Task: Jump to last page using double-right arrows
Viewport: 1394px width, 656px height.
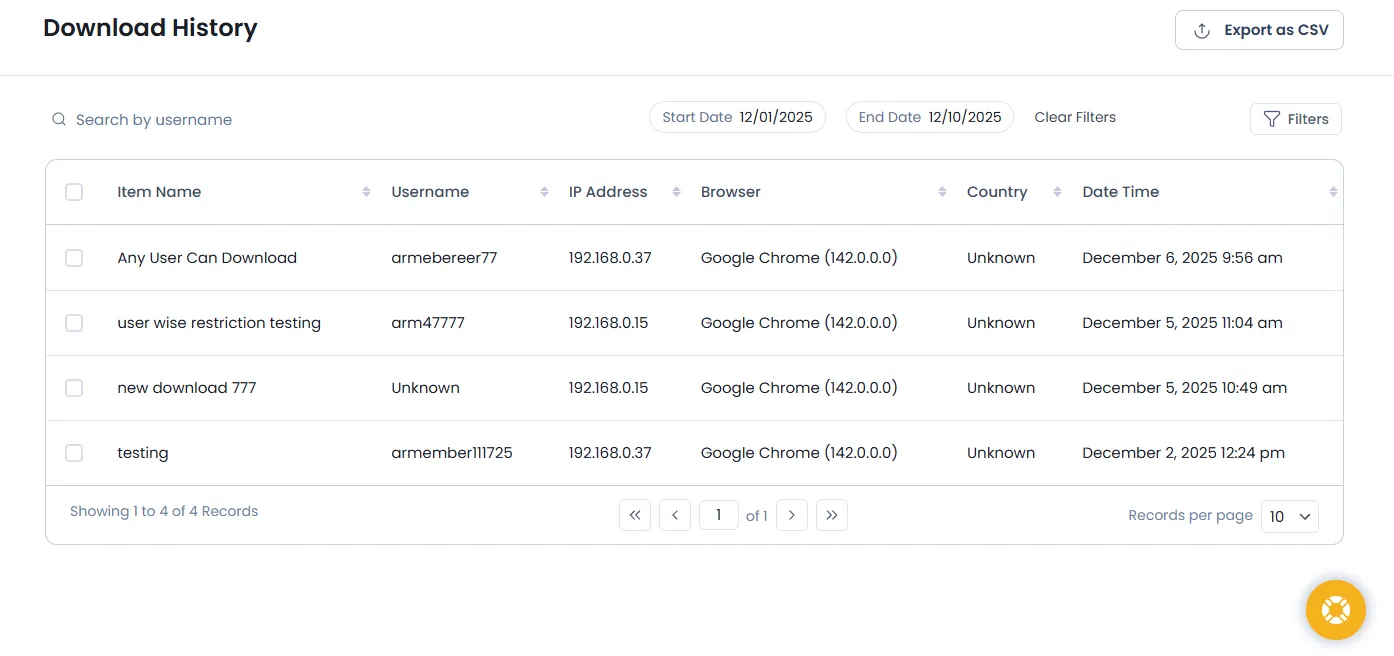Action: (832, 516)
